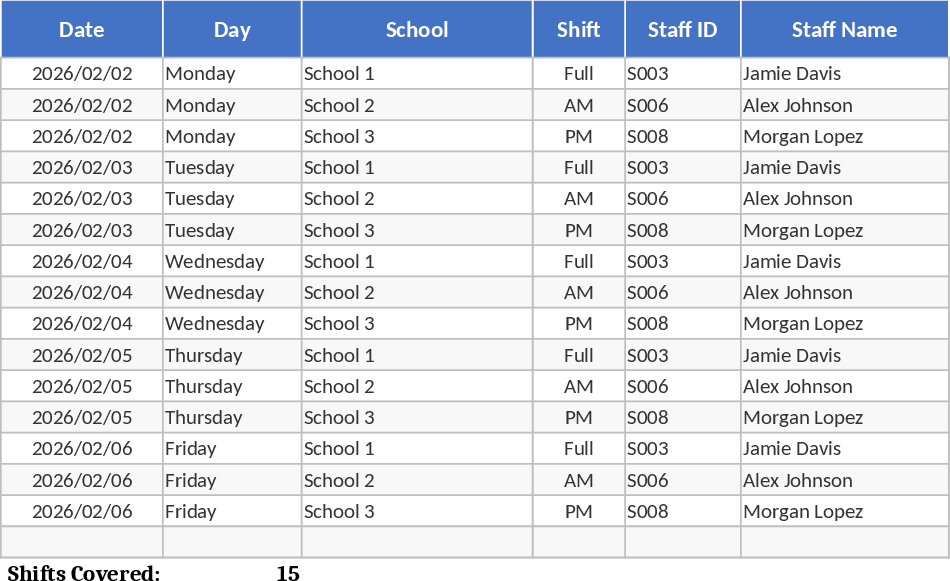Click the Date column header
The image size is (950, 581).
click(82, 30)
